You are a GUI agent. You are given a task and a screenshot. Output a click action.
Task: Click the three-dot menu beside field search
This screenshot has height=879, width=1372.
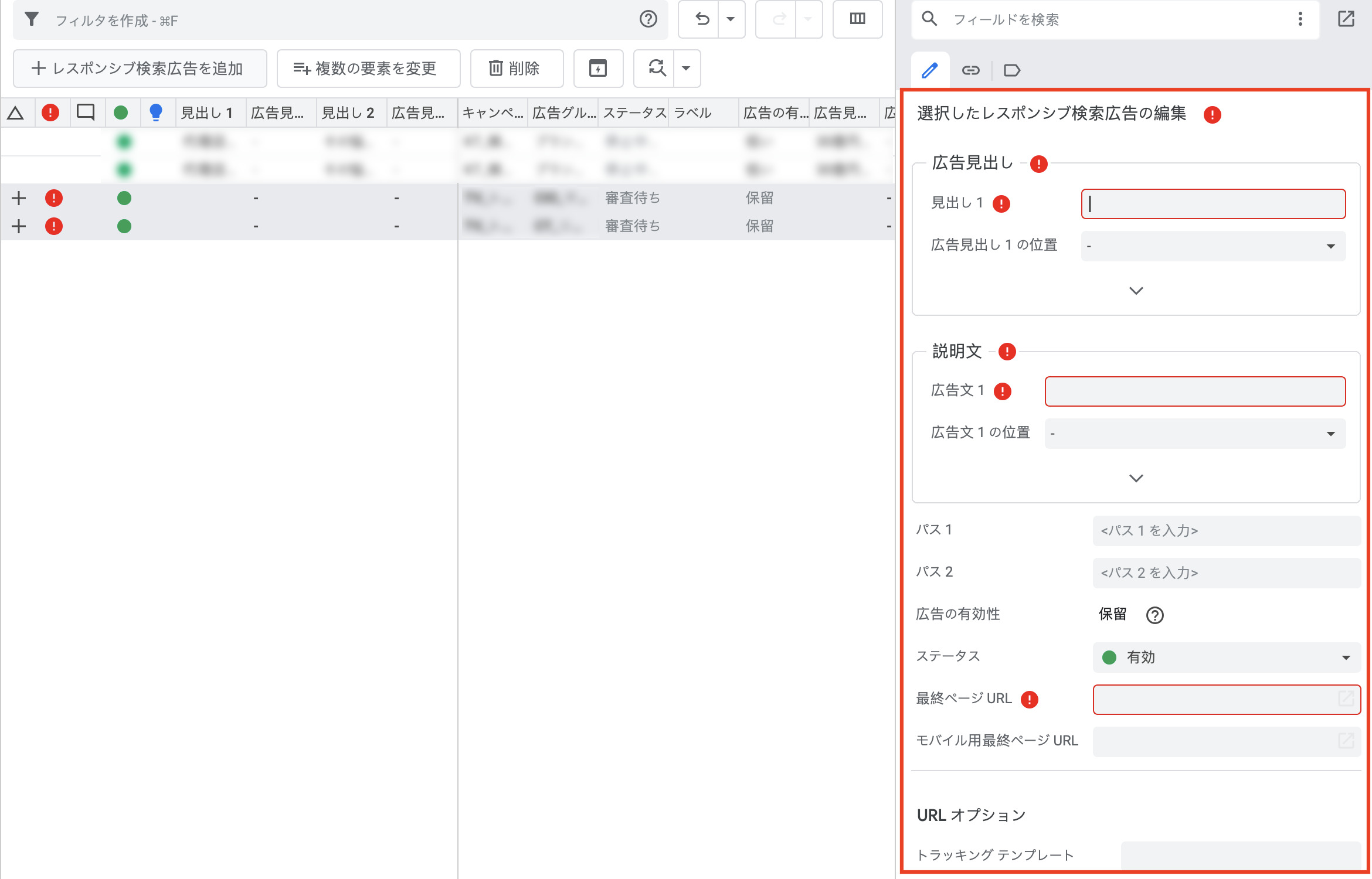pyautogui.click(x=1300, y=19)
